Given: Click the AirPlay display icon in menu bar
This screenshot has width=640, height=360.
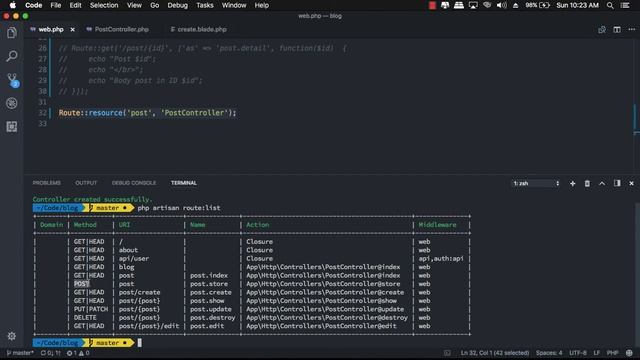Looking at the screenshot, I should [x=473, y=5].
